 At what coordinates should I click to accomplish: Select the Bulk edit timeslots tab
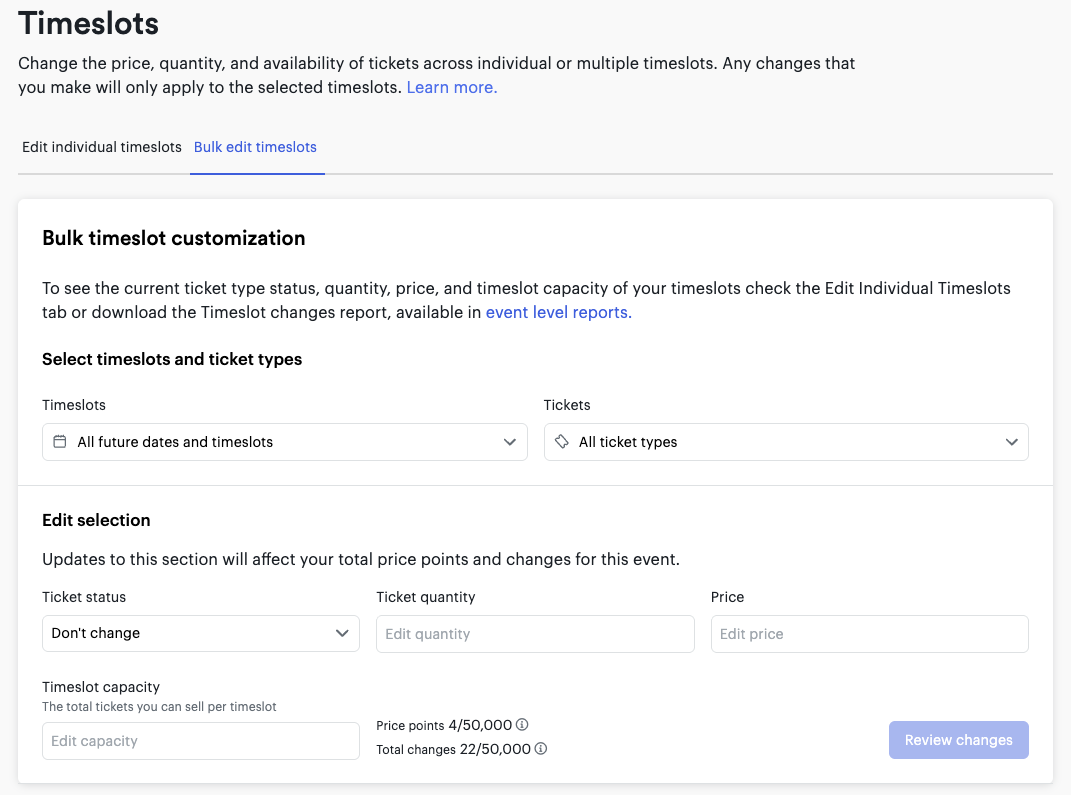(x=255, y=147)
